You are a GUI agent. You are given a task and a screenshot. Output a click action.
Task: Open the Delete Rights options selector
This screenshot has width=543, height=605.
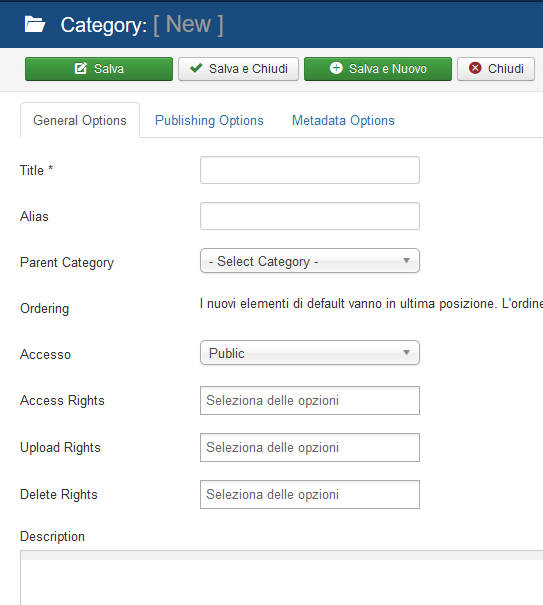point(310,495)
